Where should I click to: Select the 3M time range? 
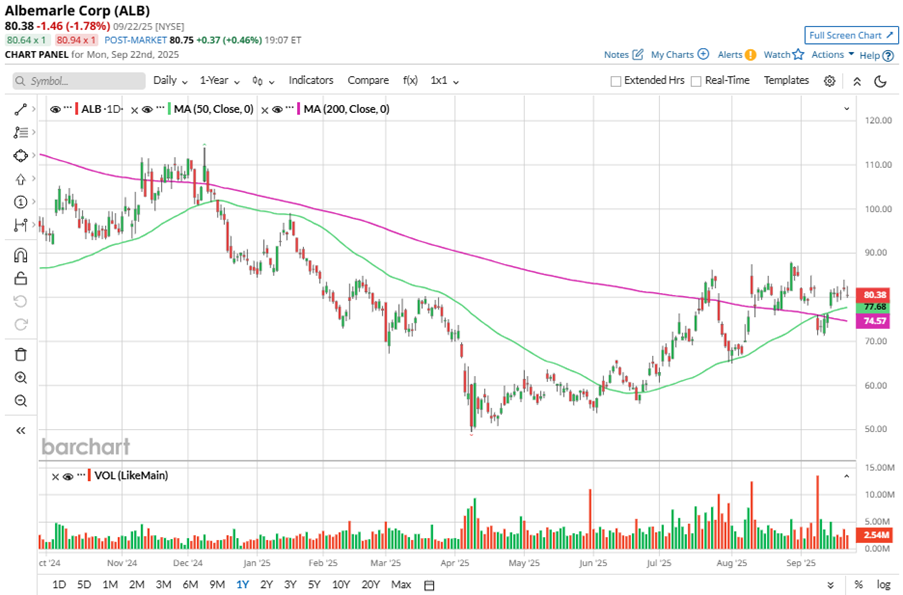[164, 585]
